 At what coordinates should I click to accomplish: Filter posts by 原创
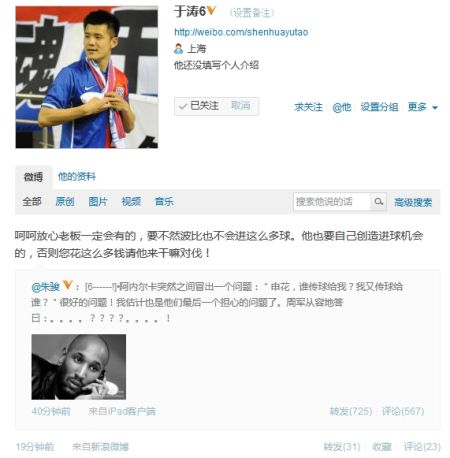click(65, 201)
